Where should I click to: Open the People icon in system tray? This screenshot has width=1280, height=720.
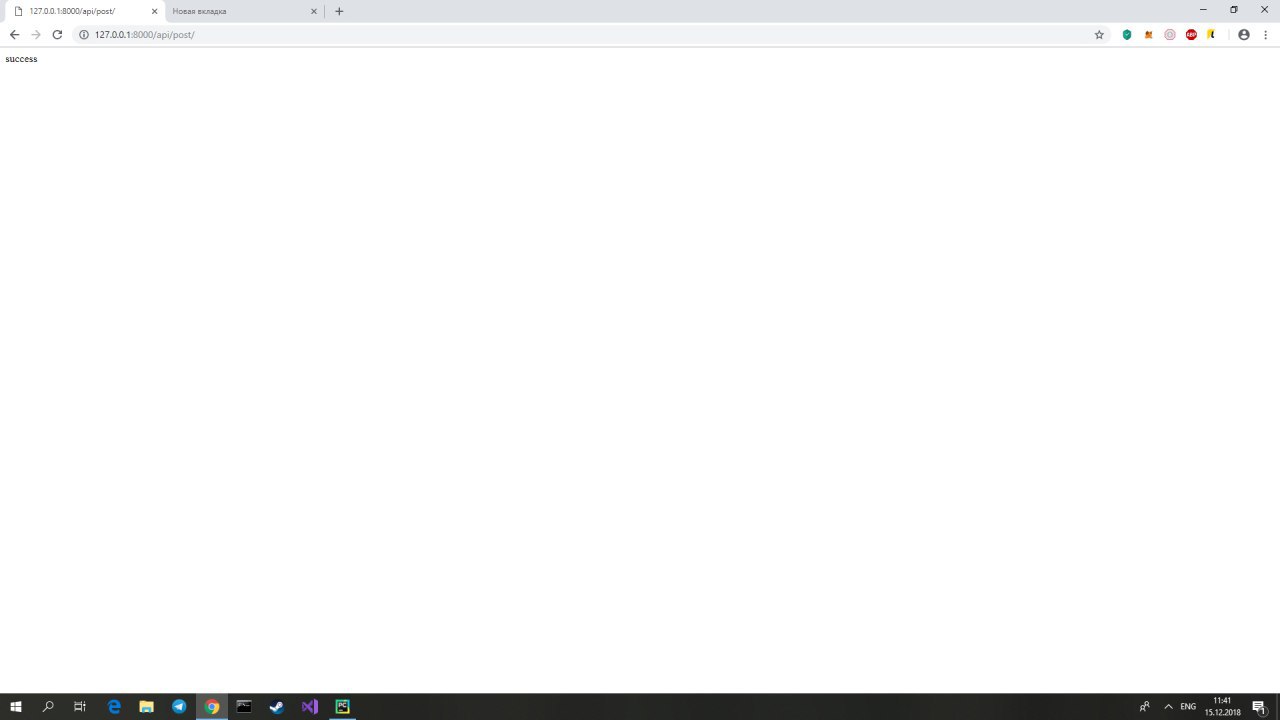pyautogui.click(x=1144, y=706)
